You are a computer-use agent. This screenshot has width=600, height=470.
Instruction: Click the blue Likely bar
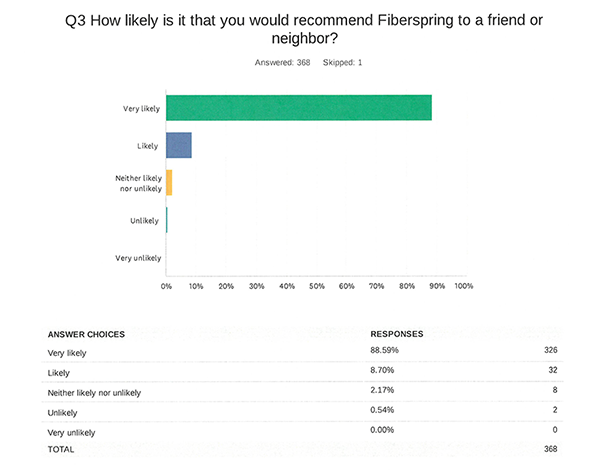(178, 146)
